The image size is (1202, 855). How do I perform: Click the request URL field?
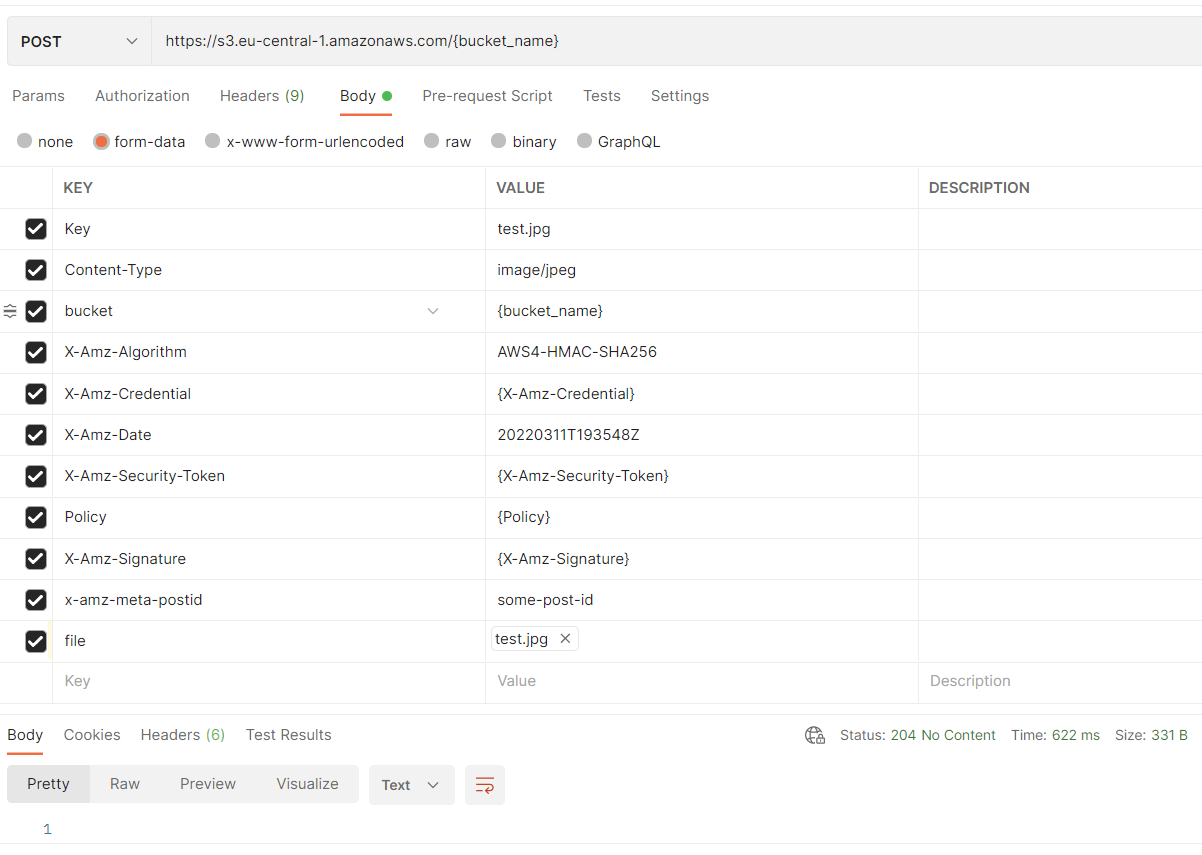tap(676, 41)
